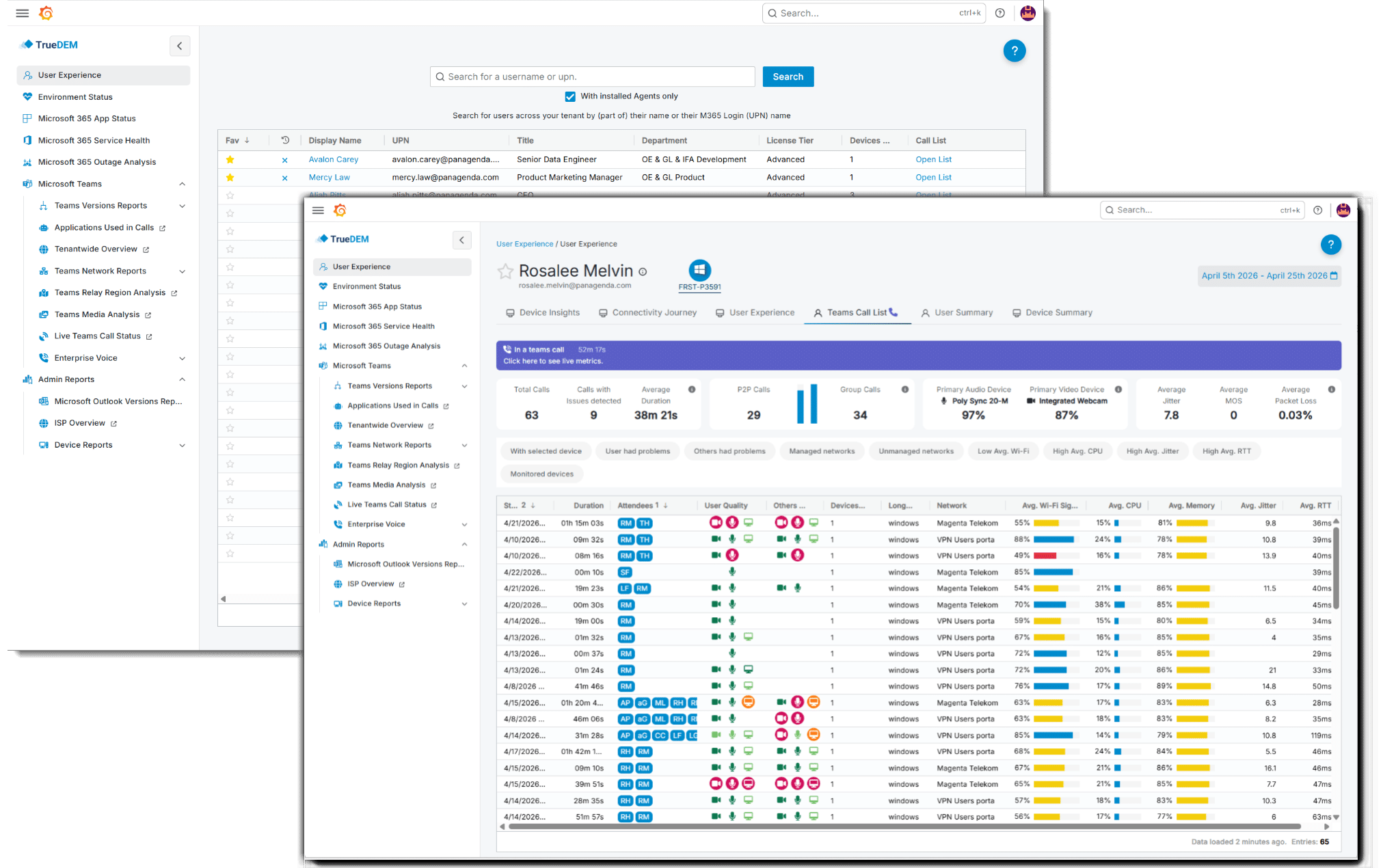Click the Search button for usernames
Viewport: 1383px width, 868px height.
(788, 77)
